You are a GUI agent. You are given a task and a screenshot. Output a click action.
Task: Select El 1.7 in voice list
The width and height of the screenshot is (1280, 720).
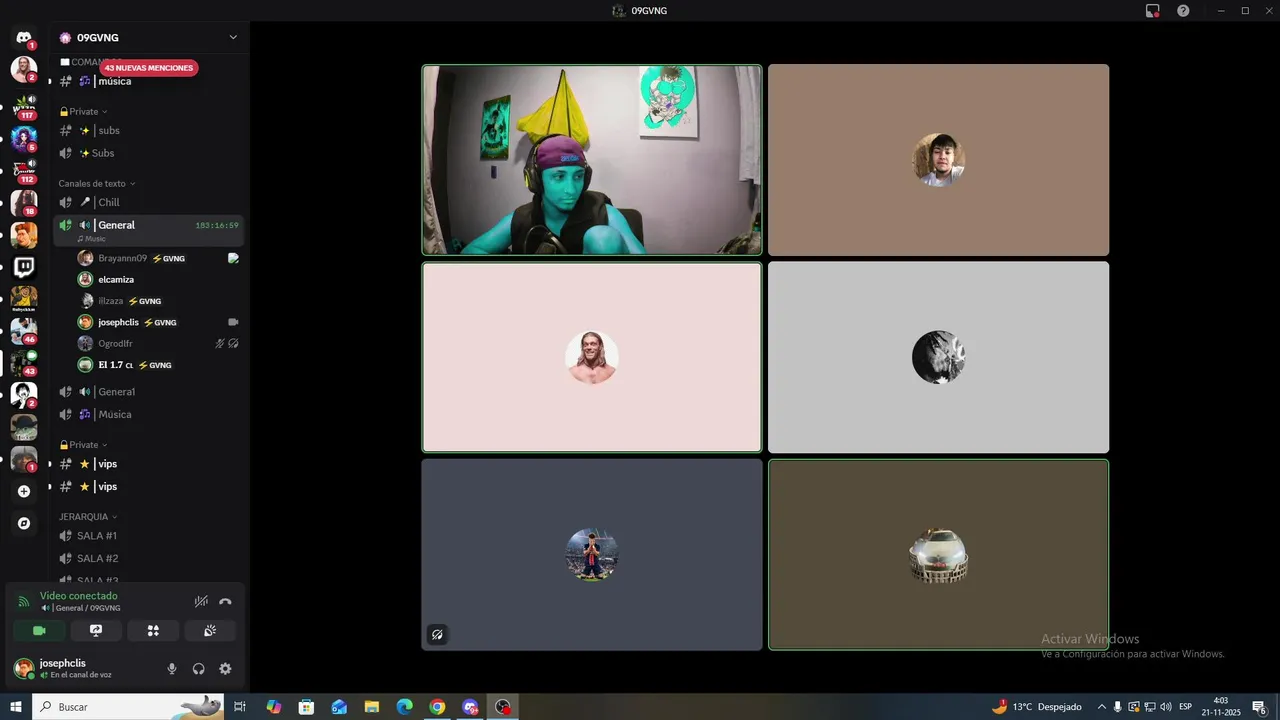pyautogui.click(x=158, y=365)
